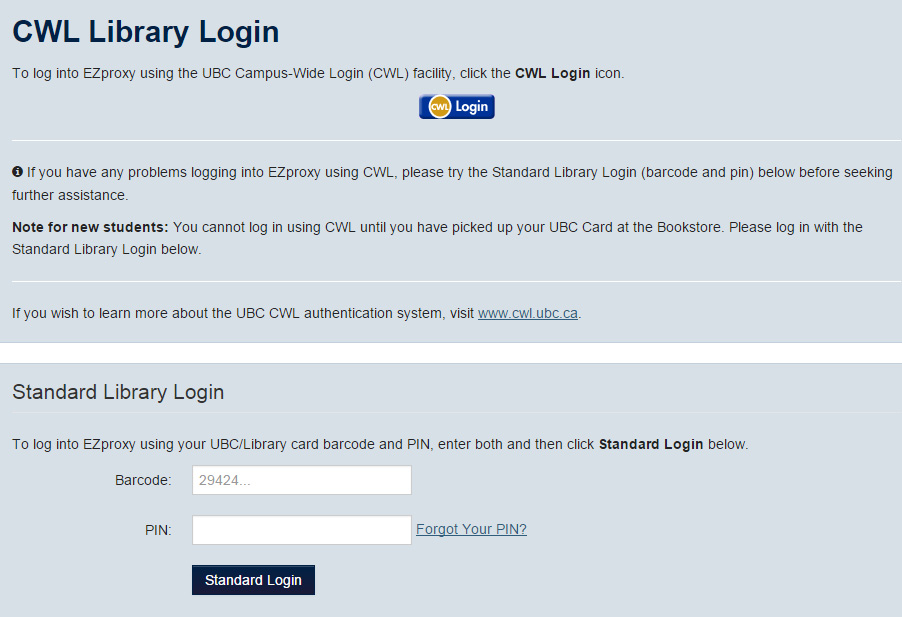This screenshot has height=617, width=902.
Task: Click the sentence about learning more about CWL authentication
Action: 240,313
